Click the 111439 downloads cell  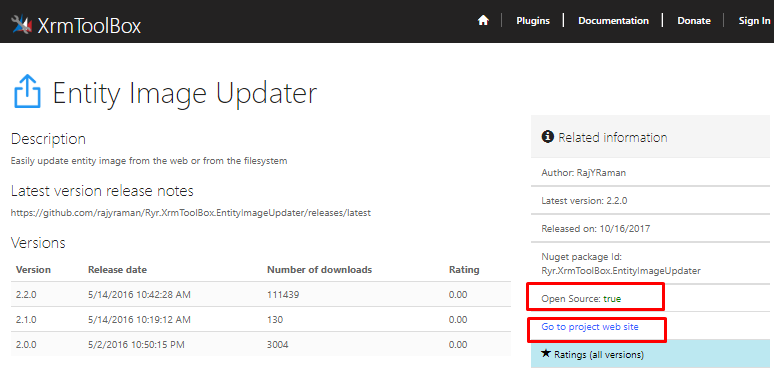point(283,295)
